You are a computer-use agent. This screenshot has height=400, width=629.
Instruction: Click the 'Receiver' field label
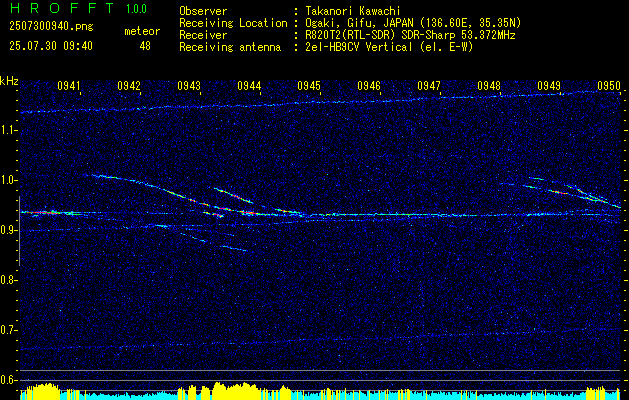(x=203, y=35)
